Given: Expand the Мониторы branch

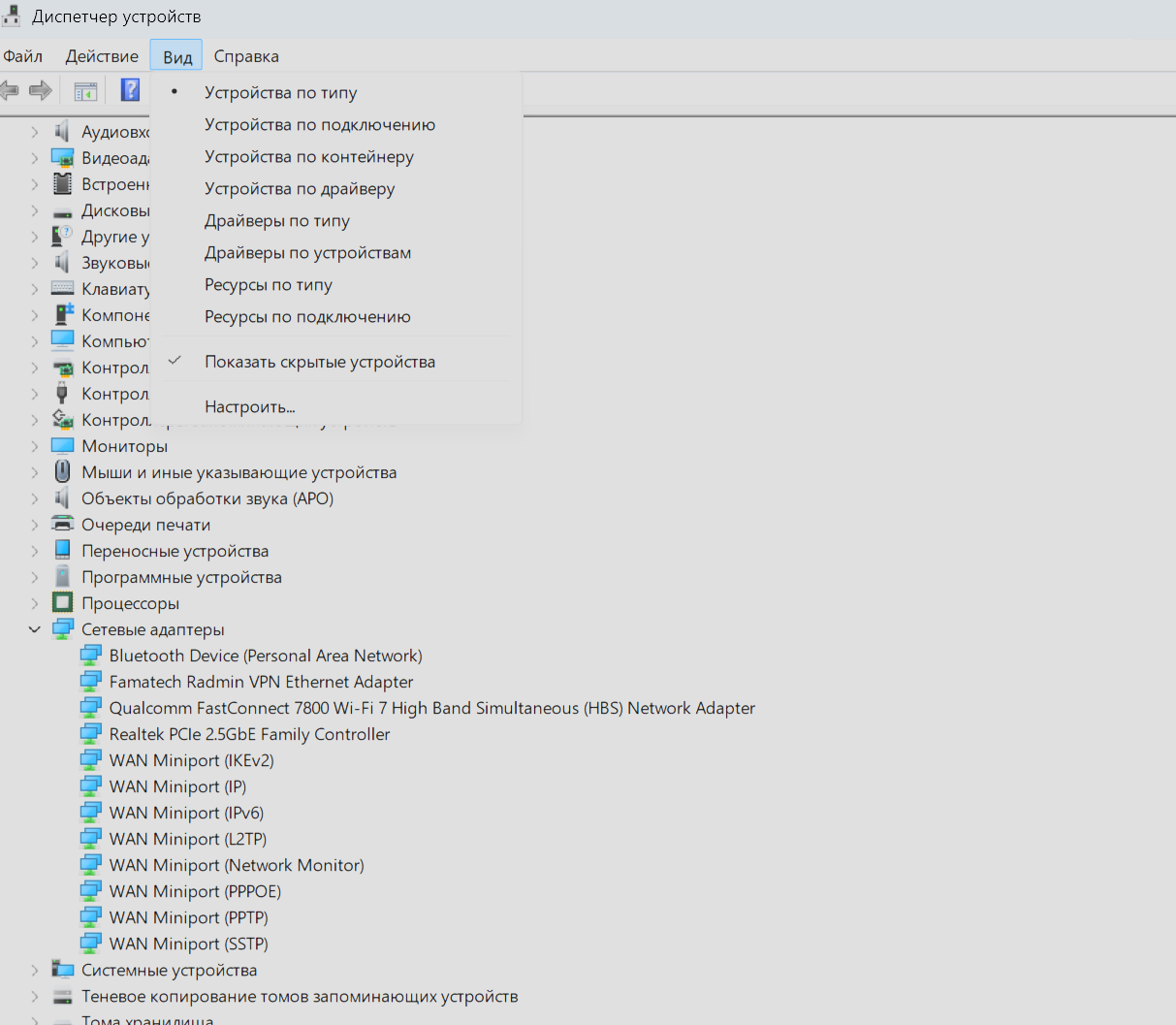Looking at the screenshot, I should [35, 446].
